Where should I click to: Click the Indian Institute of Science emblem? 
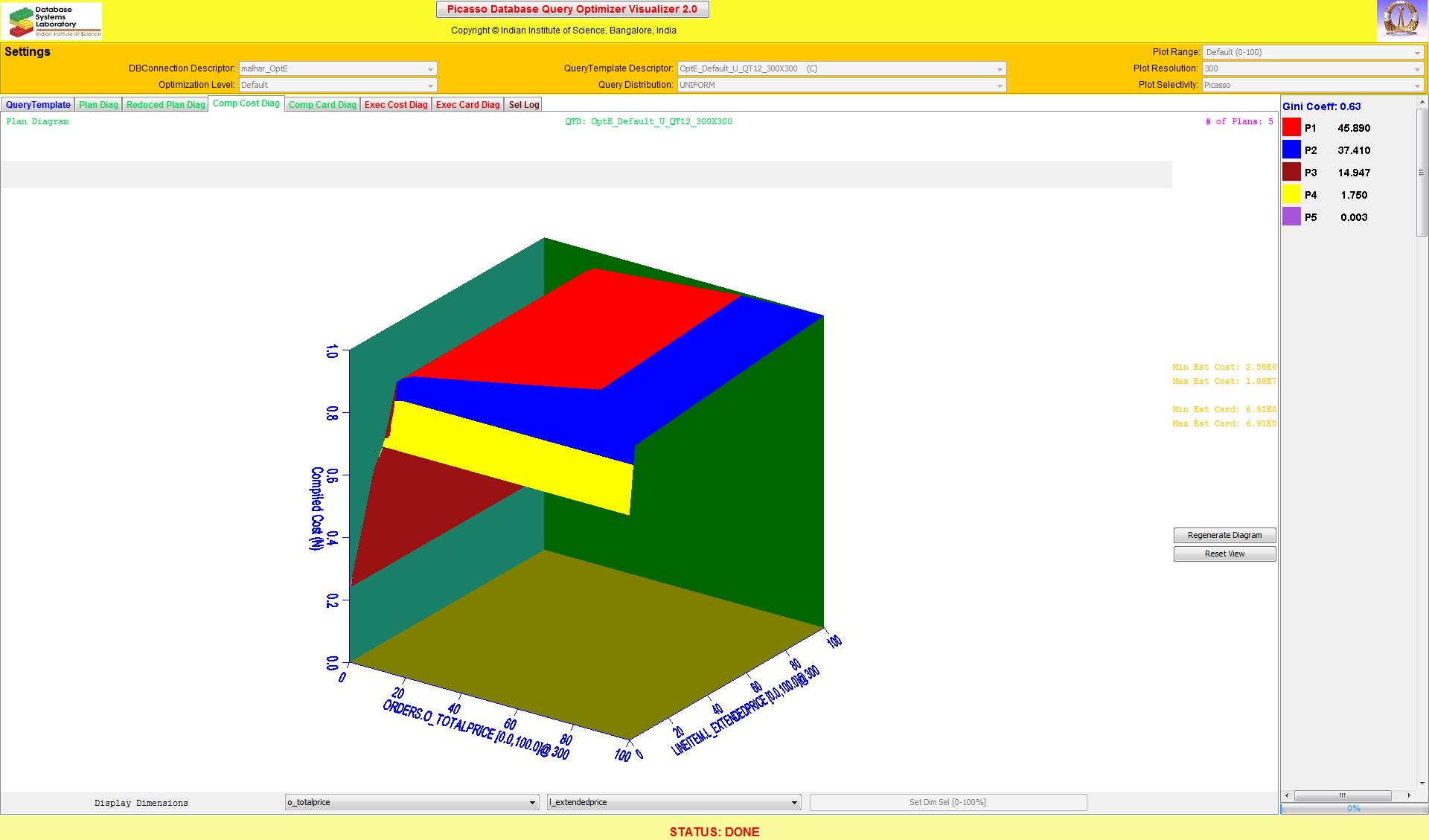pyautogui.click(x=1401, y=20)
